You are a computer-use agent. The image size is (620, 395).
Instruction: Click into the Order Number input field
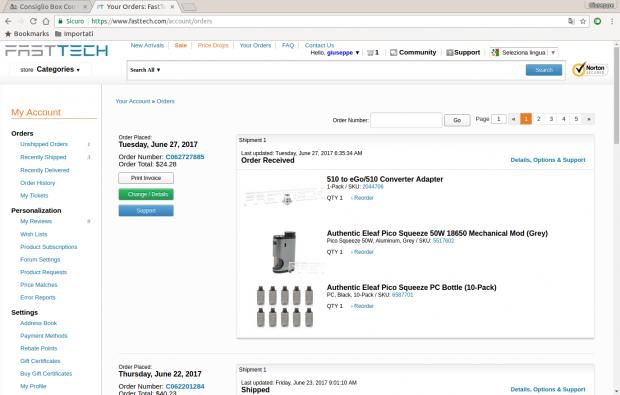[x=406, y=120]
